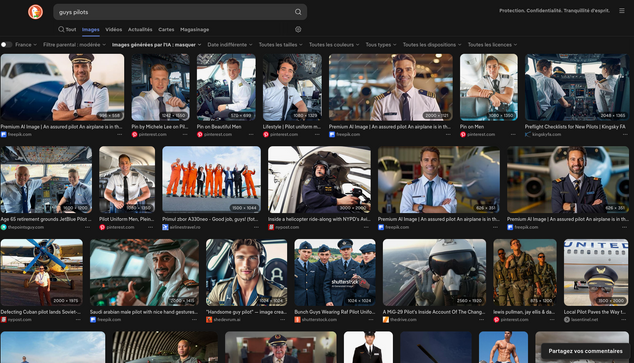The width and height of the screenshot is (634, 363).
Task: Open three-dots menu for airlinestravel.ro result
Action: coord(256,227)
